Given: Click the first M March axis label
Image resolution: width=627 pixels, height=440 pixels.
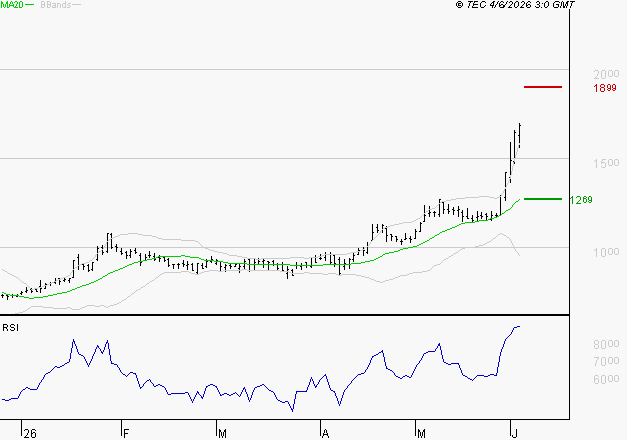Looking at the screenshot, I should (x=222, y=434).
